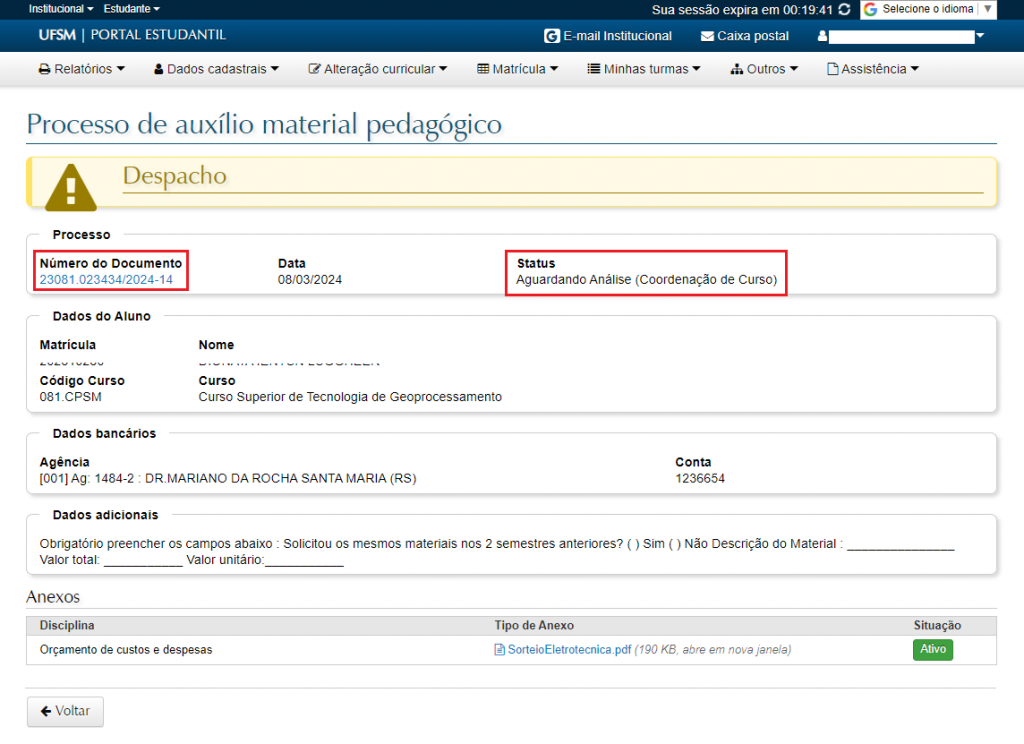The image size is (1024, 744).
Task: Click the UFSM Portal Estudantil logo
Action: pyautogui.click(x=132, y=35)
